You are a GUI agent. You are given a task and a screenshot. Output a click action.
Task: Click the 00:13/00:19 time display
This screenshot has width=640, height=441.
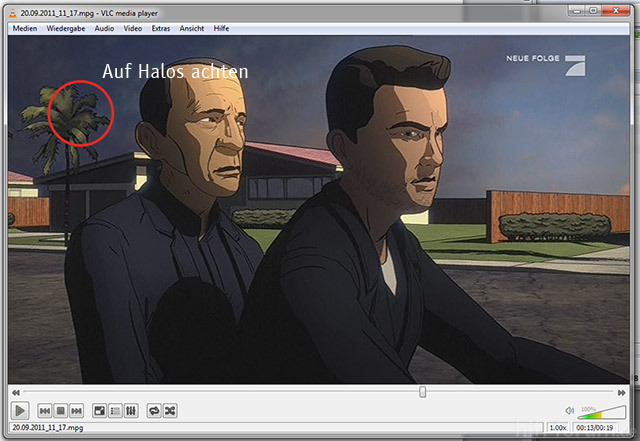[x=595, y=428]
